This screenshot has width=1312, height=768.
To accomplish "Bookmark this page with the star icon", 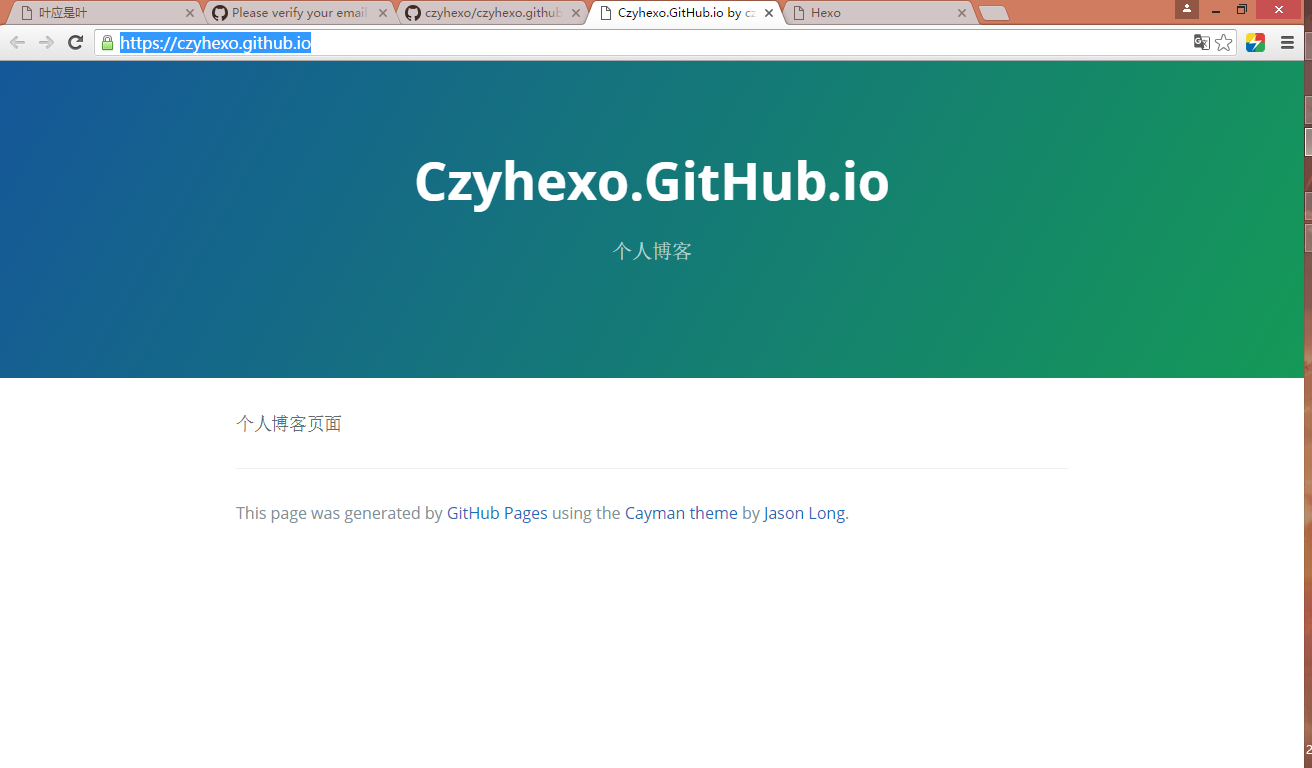I will (1224, 43).
